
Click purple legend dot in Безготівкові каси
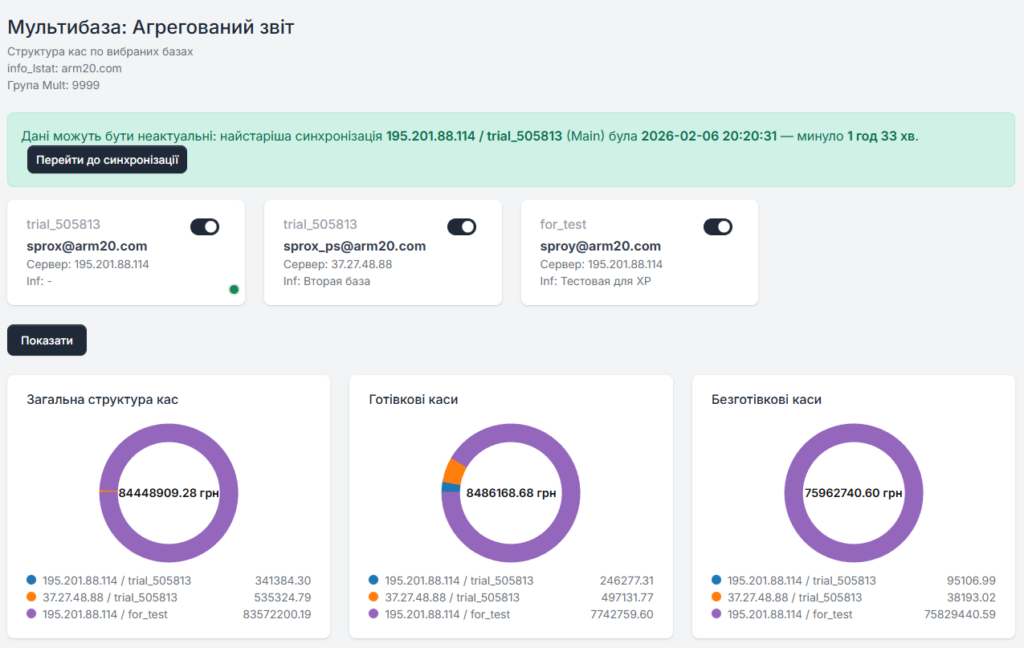[717, 614]
